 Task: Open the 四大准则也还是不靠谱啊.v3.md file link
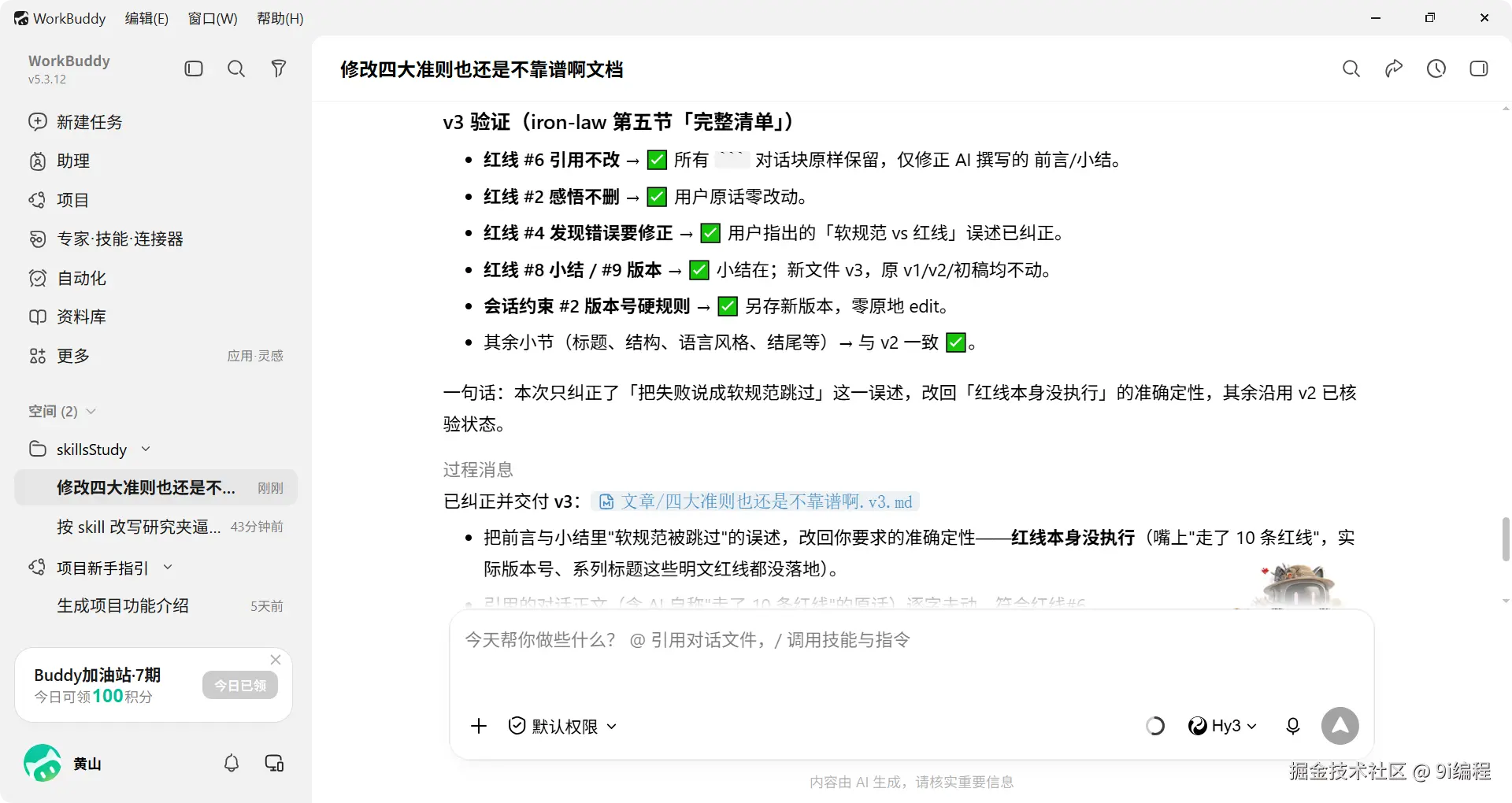(755, 501)
